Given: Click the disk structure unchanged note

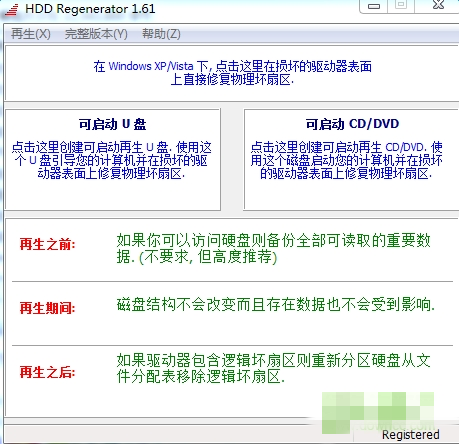Looking at the screenshot, I should click(x=276, y=305).
